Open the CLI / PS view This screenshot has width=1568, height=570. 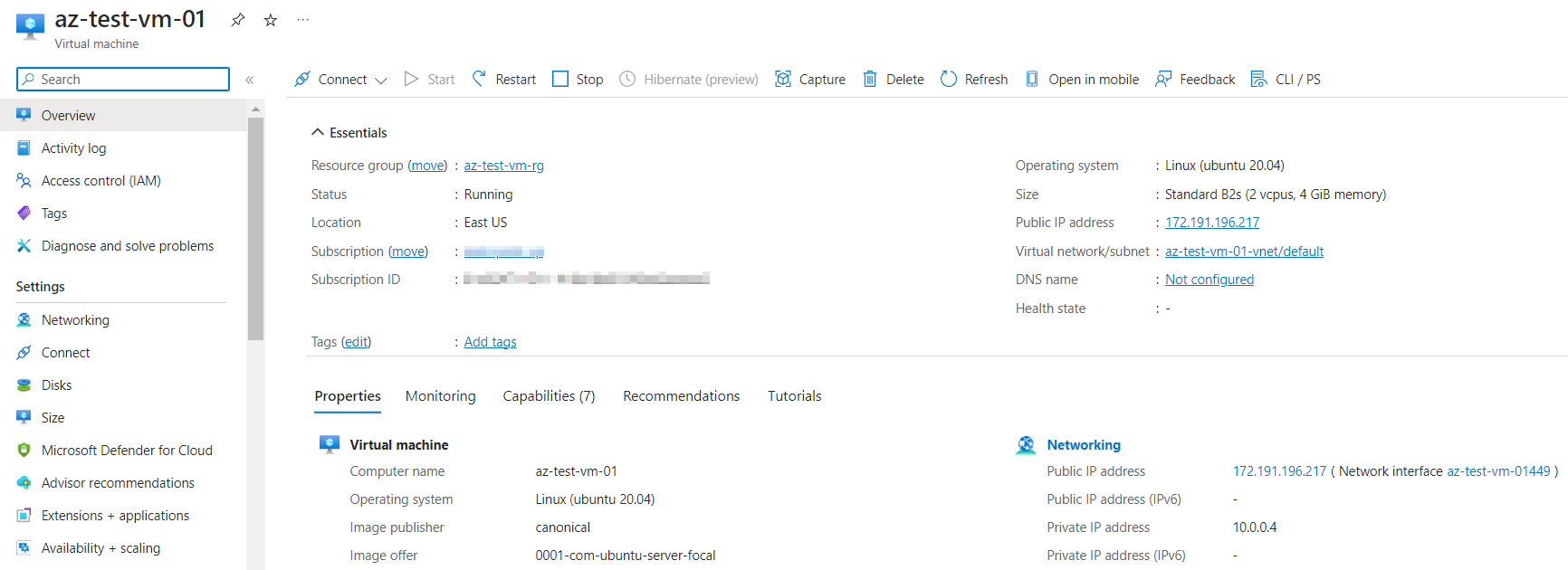pos(1286,80)
